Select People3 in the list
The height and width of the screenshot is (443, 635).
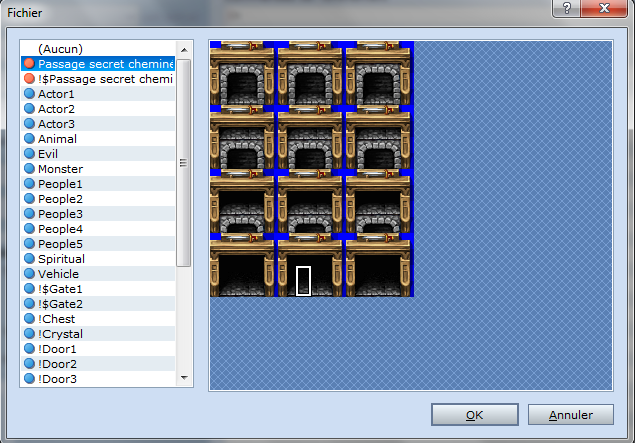(x=98, y=214)
